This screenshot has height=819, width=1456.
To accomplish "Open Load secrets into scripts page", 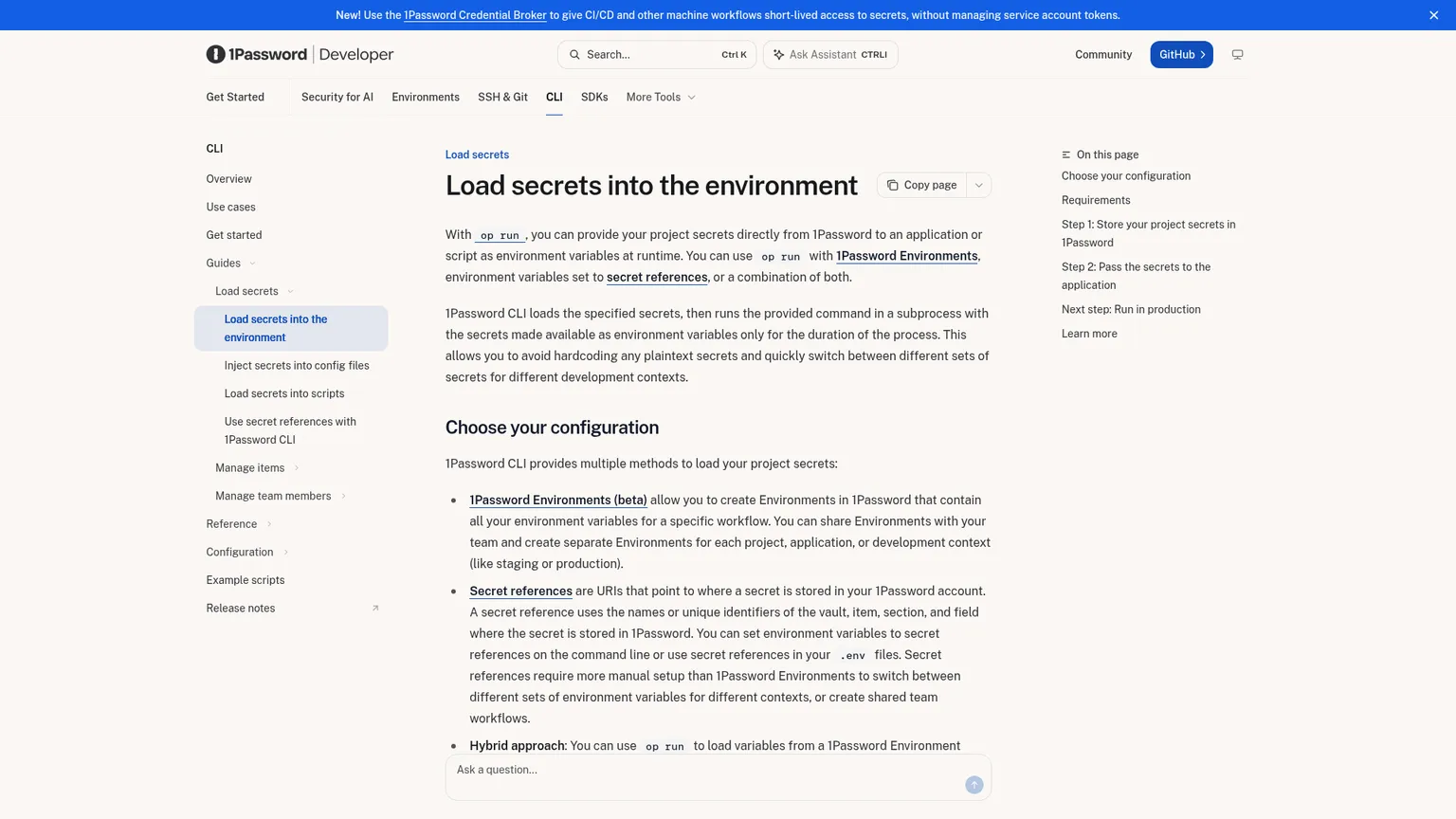I will click(284, 393).
